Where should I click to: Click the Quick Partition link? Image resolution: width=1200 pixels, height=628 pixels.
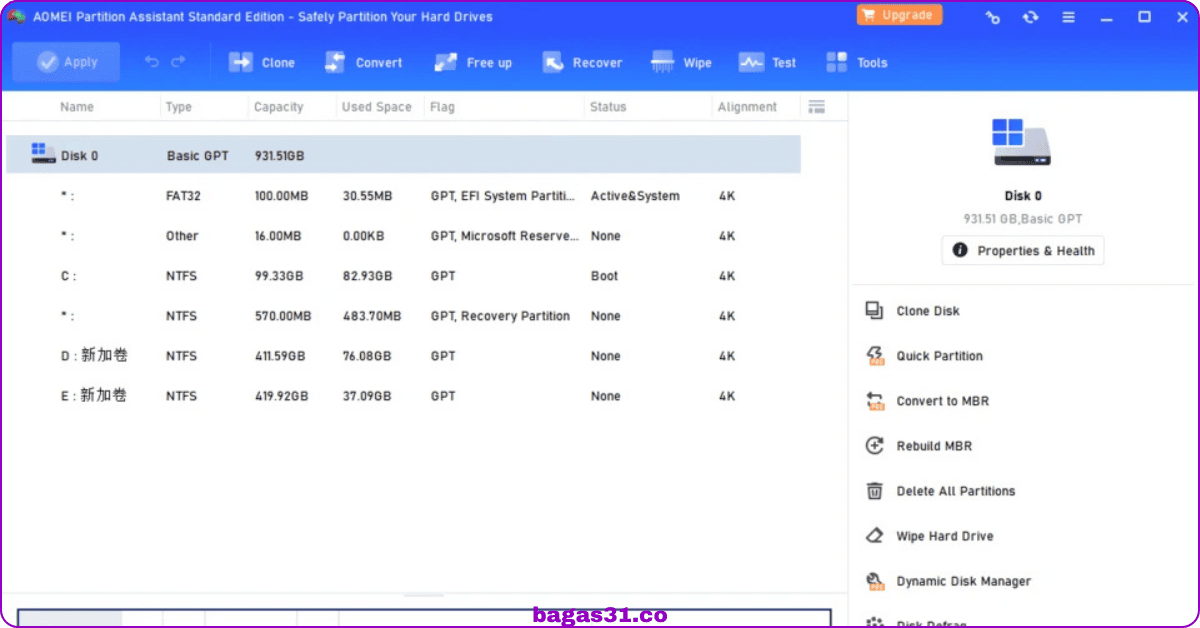(x=940, y=356)
